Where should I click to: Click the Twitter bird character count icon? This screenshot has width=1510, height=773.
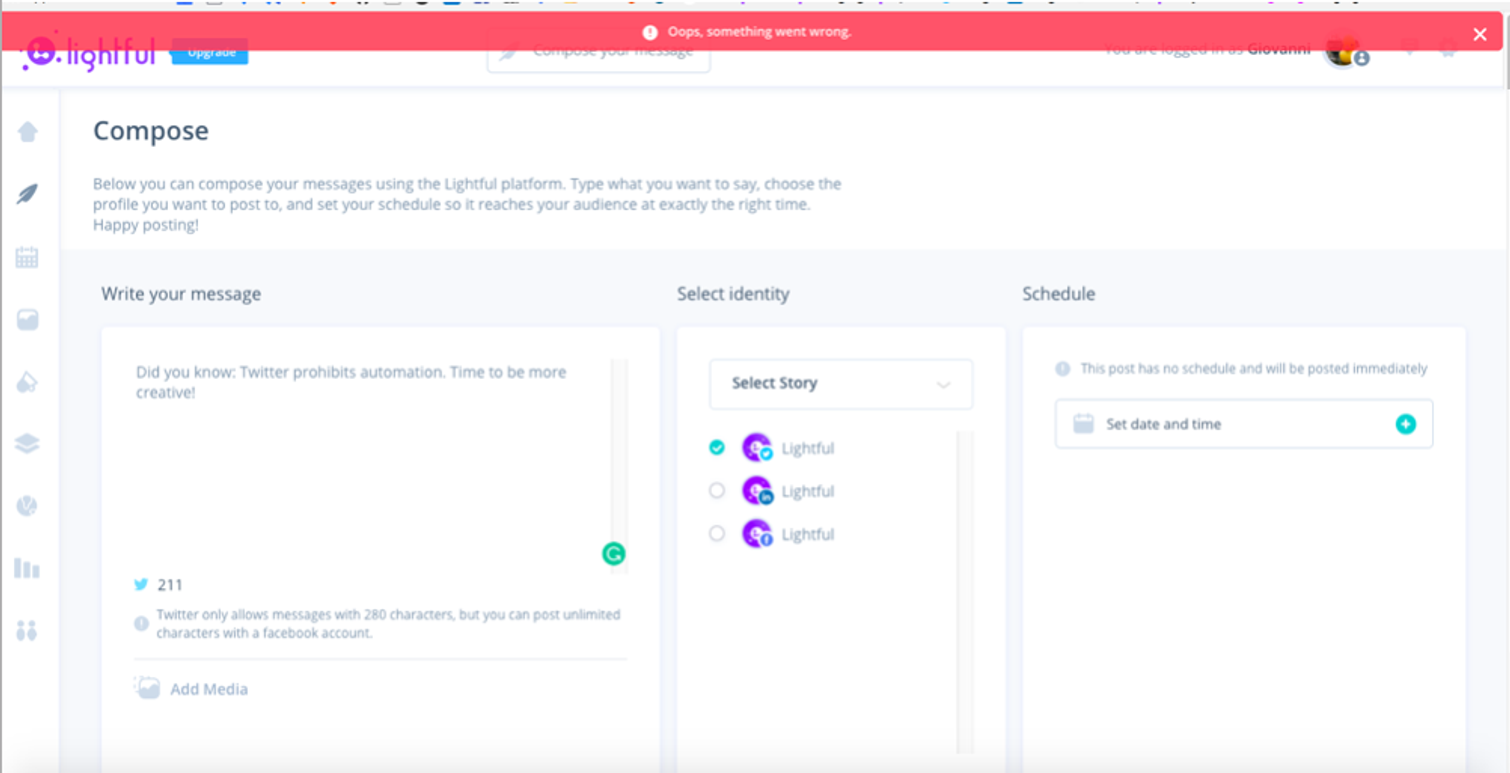(141, 585)
